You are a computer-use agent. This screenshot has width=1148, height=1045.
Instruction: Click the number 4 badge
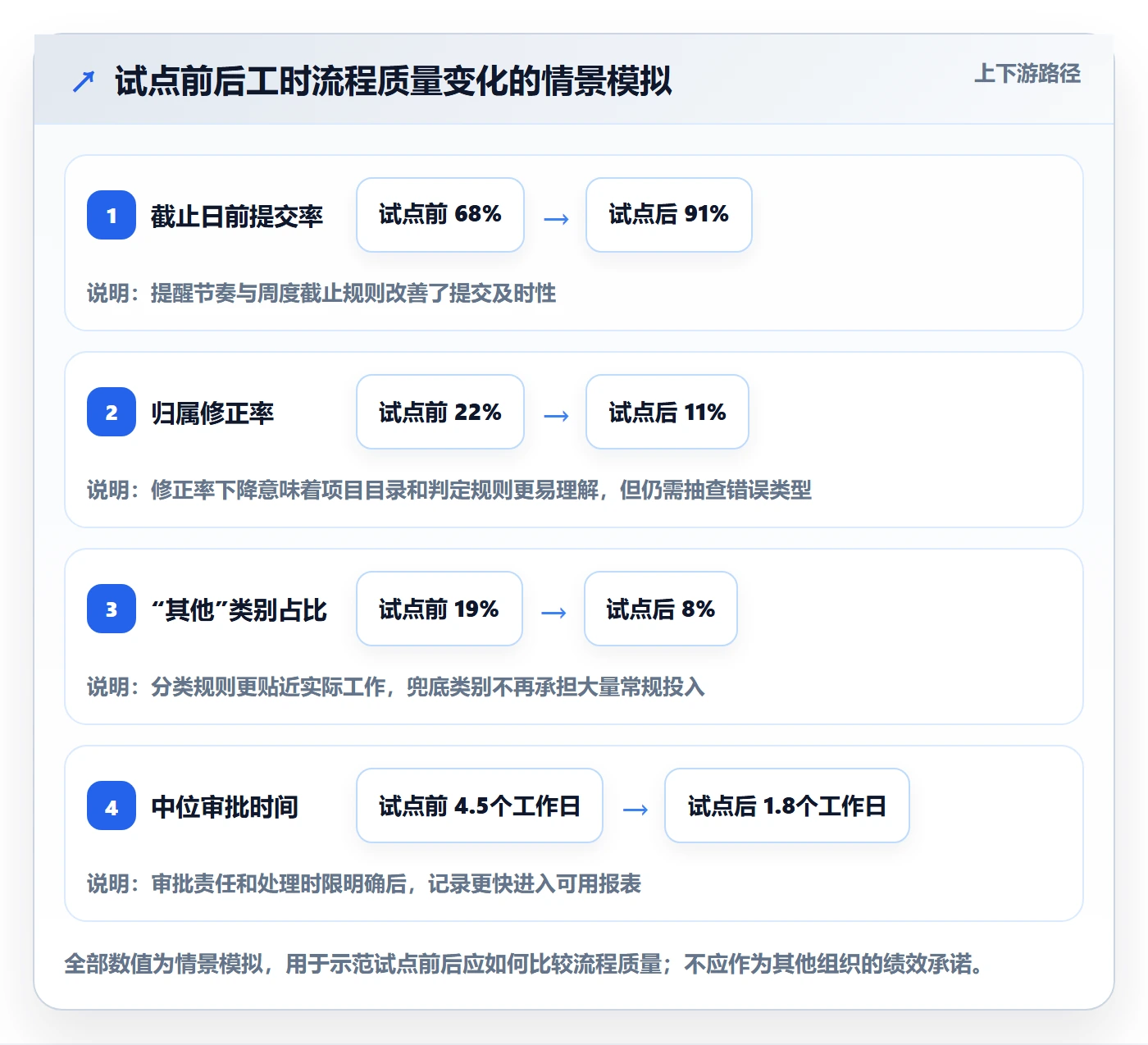tap(112, 805)
